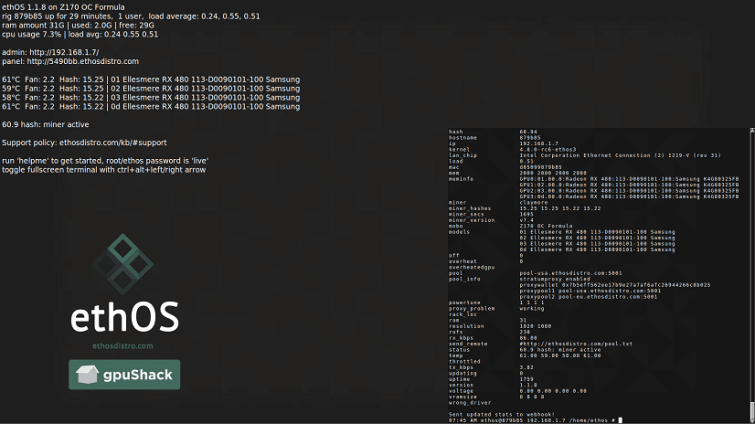Click the large 'ethOS' wordmark text
Viewport: 755px width, 424px height.
124,317
